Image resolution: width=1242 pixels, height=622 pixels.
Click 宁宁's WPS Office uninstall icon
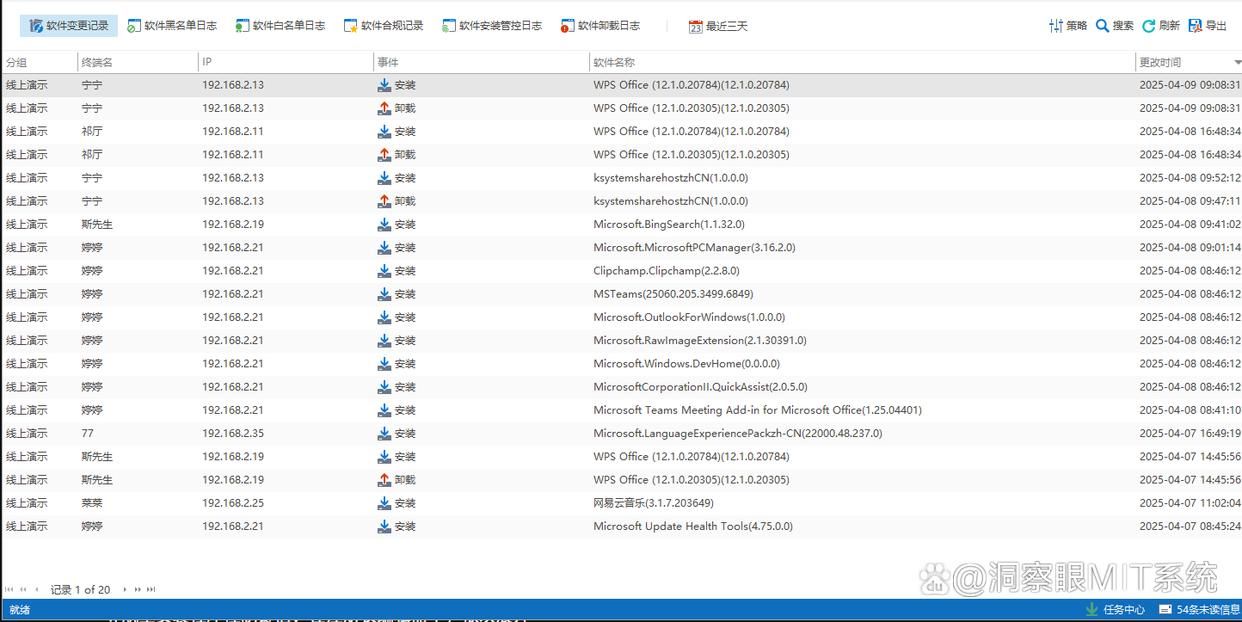point(384,108)
